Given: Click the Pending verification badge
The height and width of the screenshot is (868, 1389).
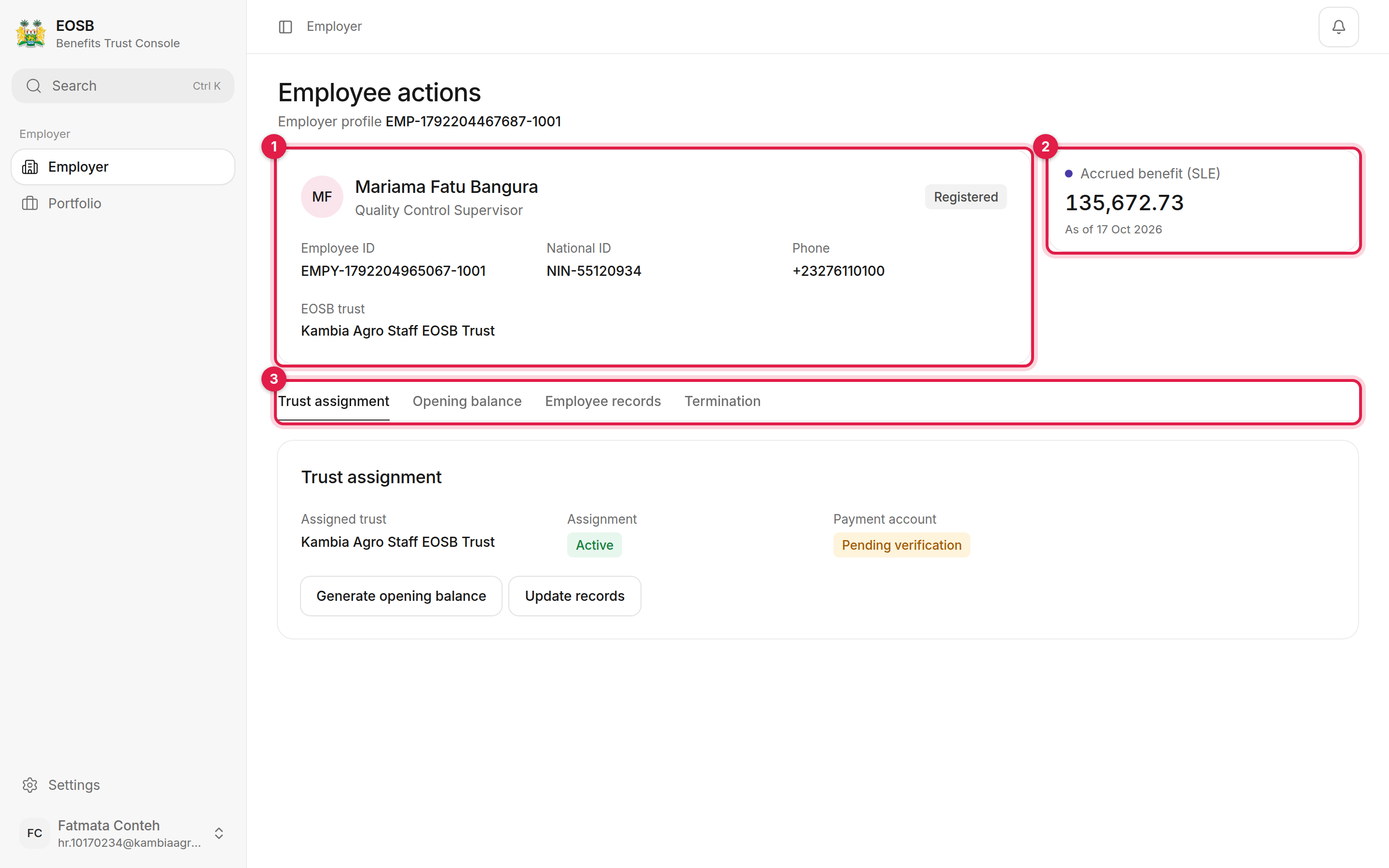Looking at the screenshot, I should point(901,545).
